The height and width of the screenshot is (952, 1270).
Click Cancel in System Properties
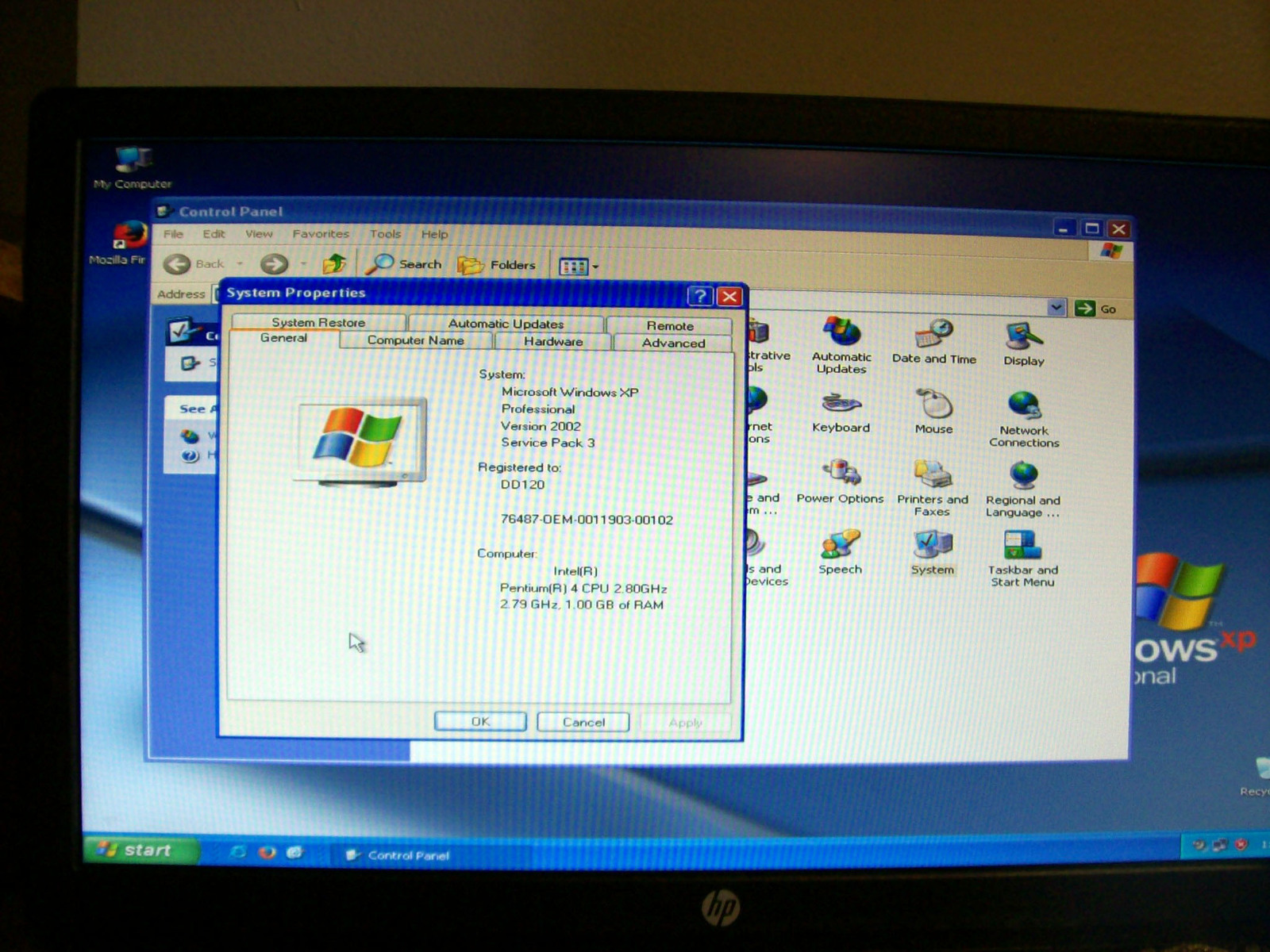point(583,723)
